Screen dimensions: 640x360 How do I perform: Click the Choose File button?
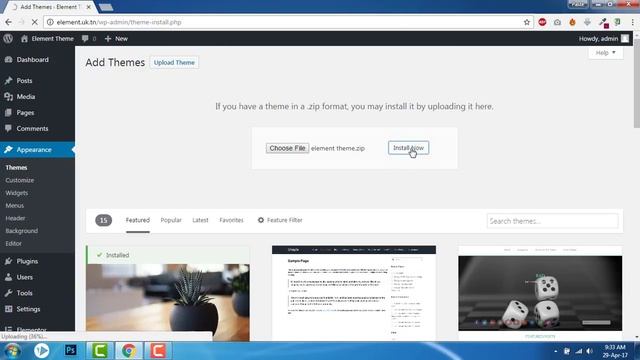point(287,148)
